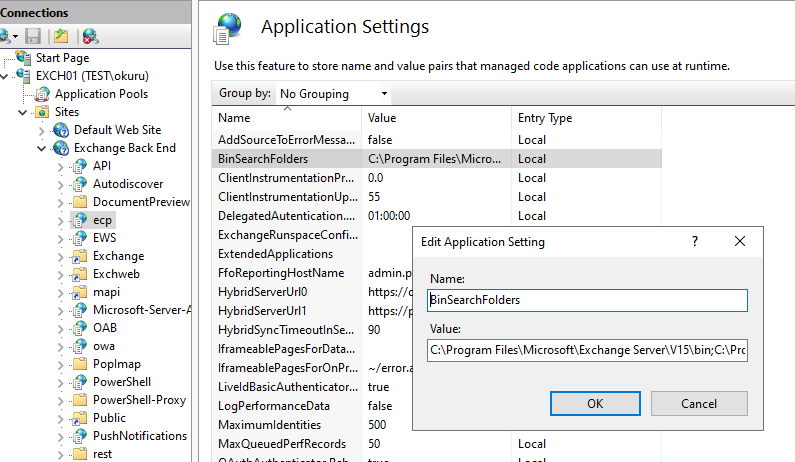This screenshot has width=795, height=462.
Task: Click the Sites folder icon
Action: 43,112
